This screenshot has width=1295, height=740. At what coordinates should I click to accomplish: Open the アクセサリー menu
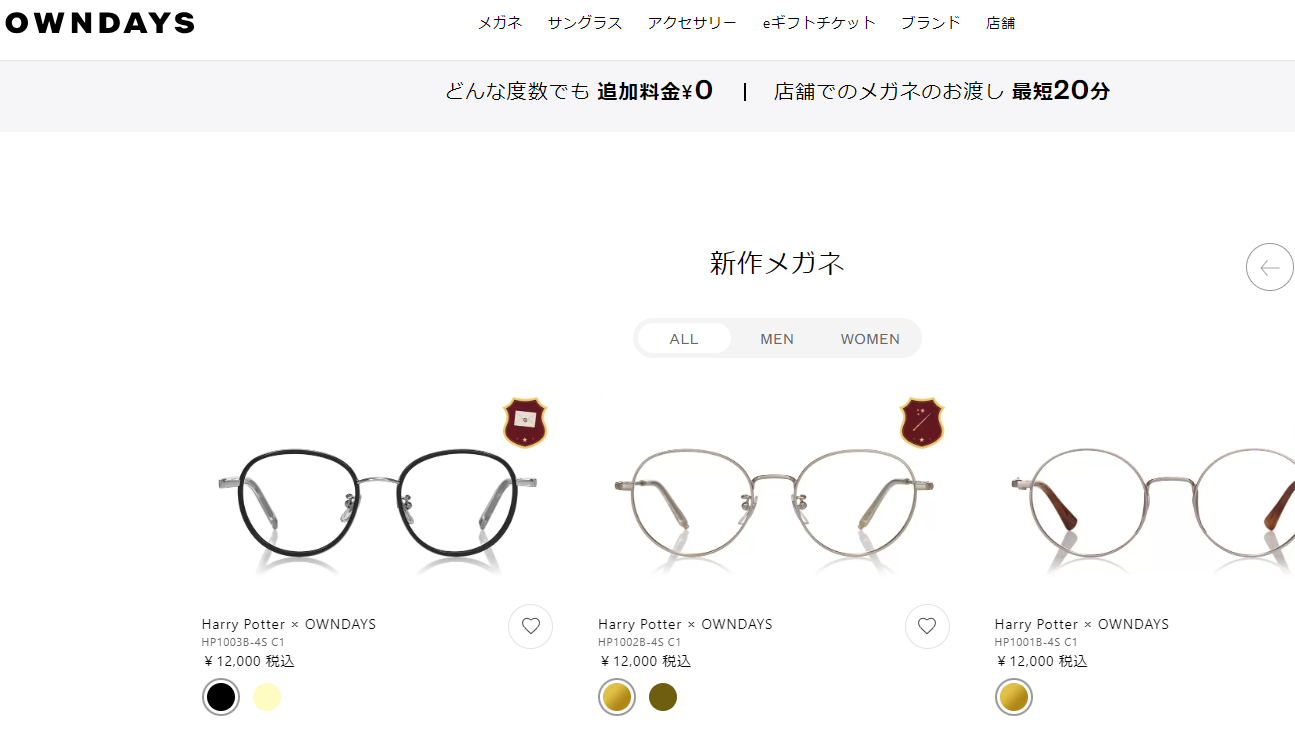[692, 23]
